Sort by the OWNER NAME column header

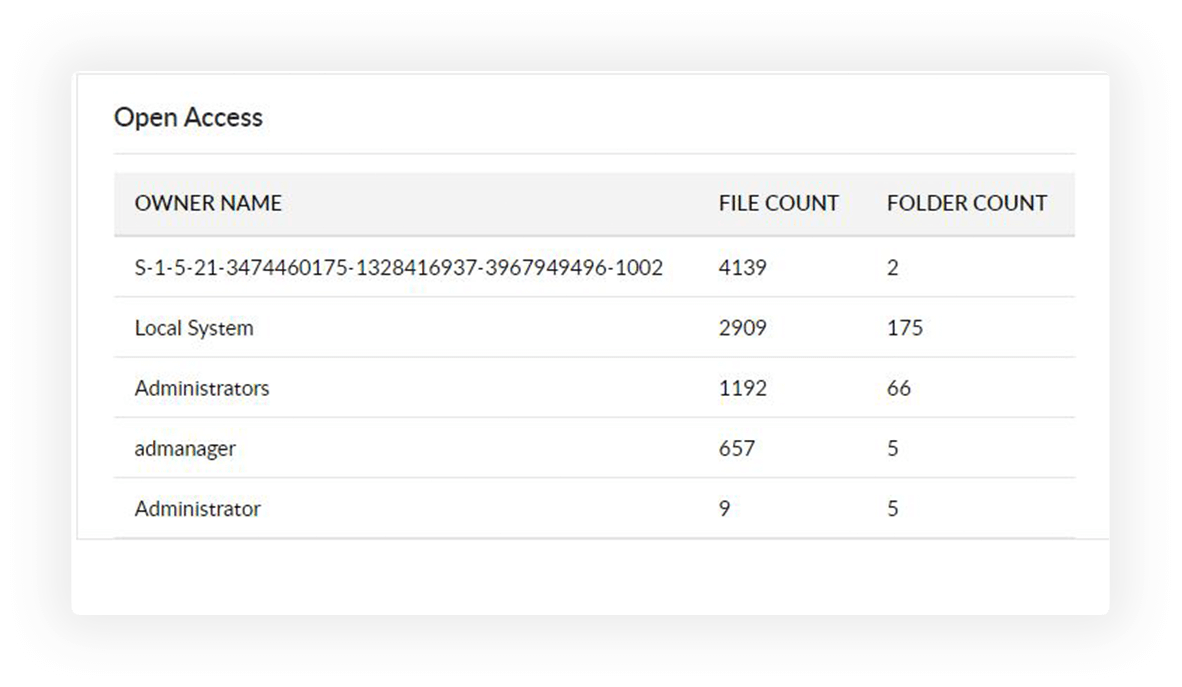[208, 203]
